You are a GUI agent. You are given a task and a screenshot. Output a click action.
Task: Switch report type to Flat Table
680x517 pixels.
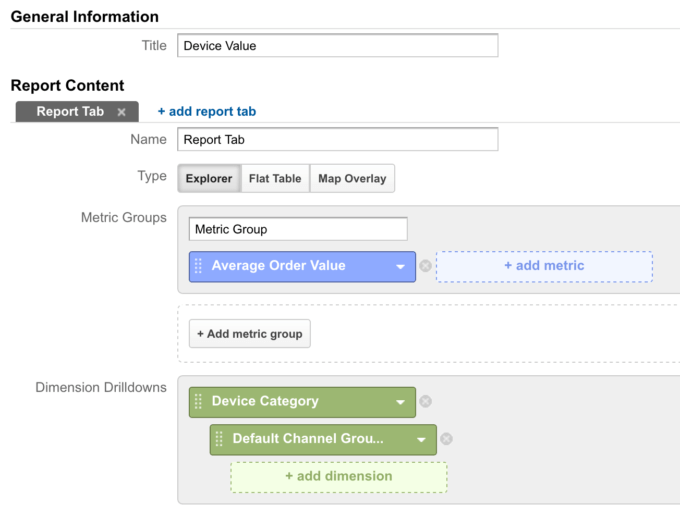coord(275,178)
